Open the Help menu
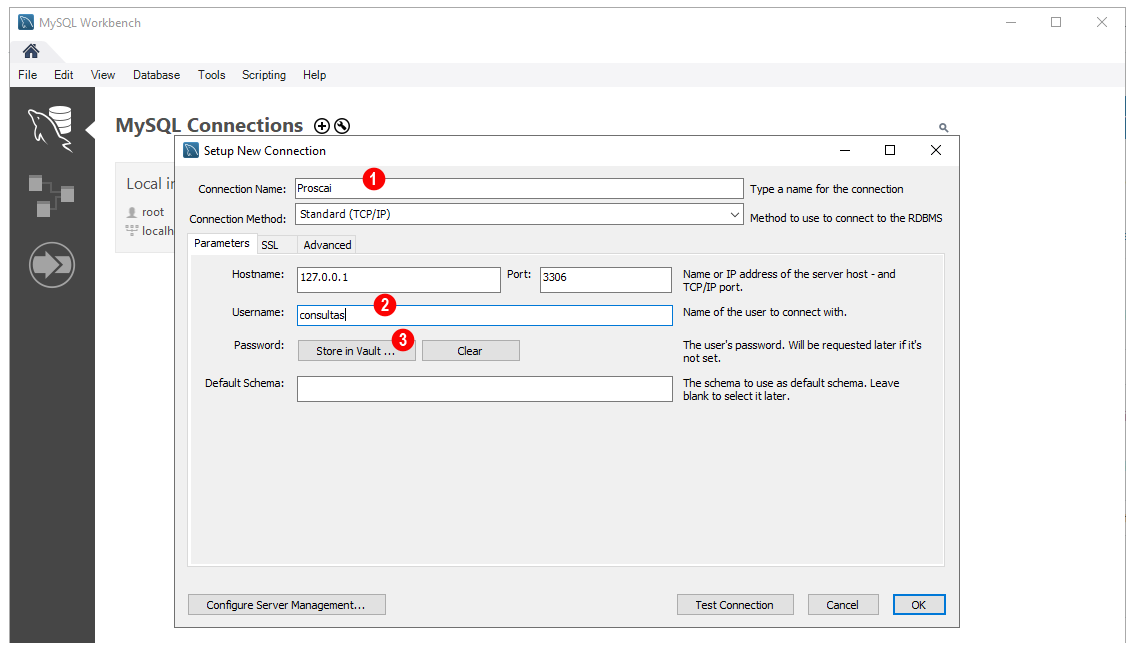Viewport: 1137px width, 654px height. pos(315,75)
